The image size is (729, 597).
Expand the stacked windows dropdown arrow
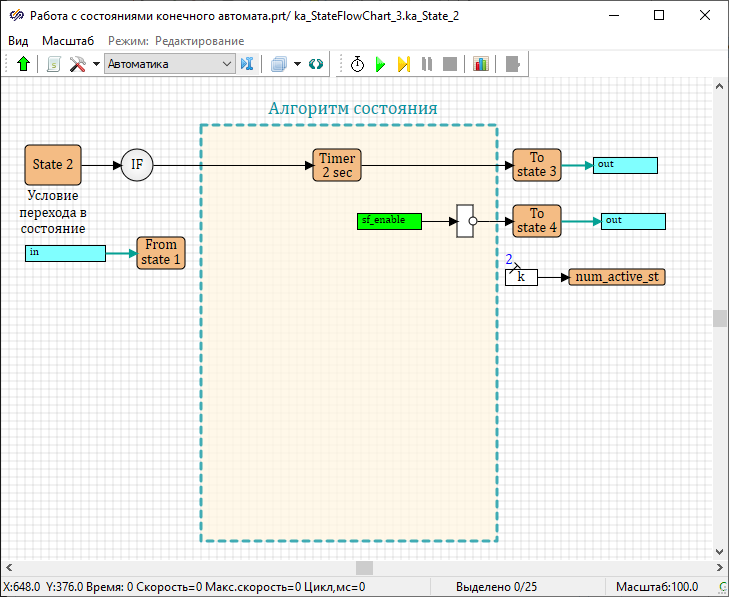(x=297, y=64)
